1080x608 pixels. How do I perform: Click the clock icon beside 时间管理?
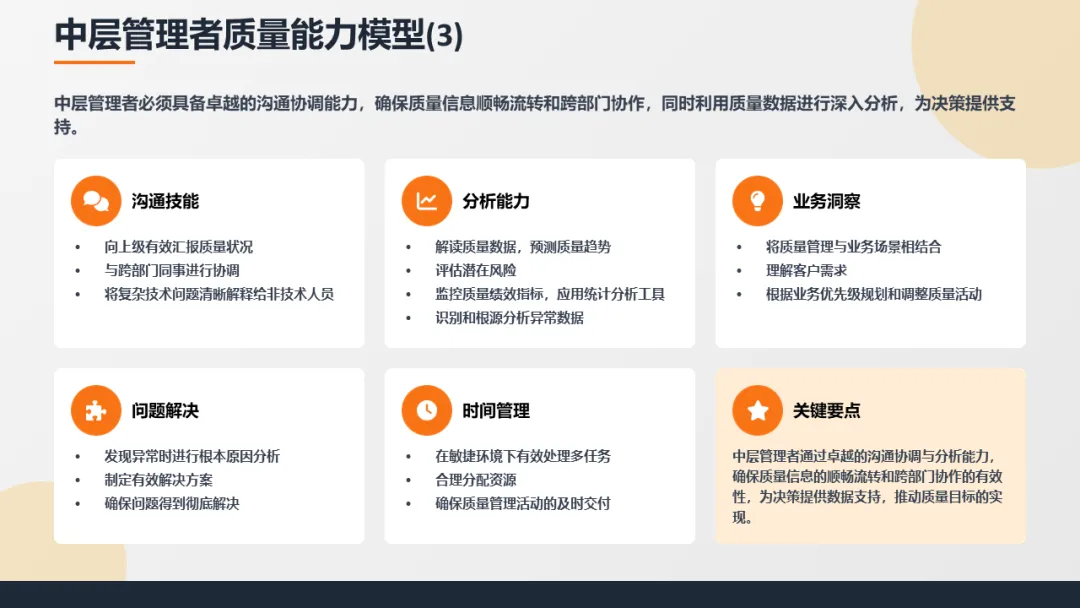pos(426,410)
